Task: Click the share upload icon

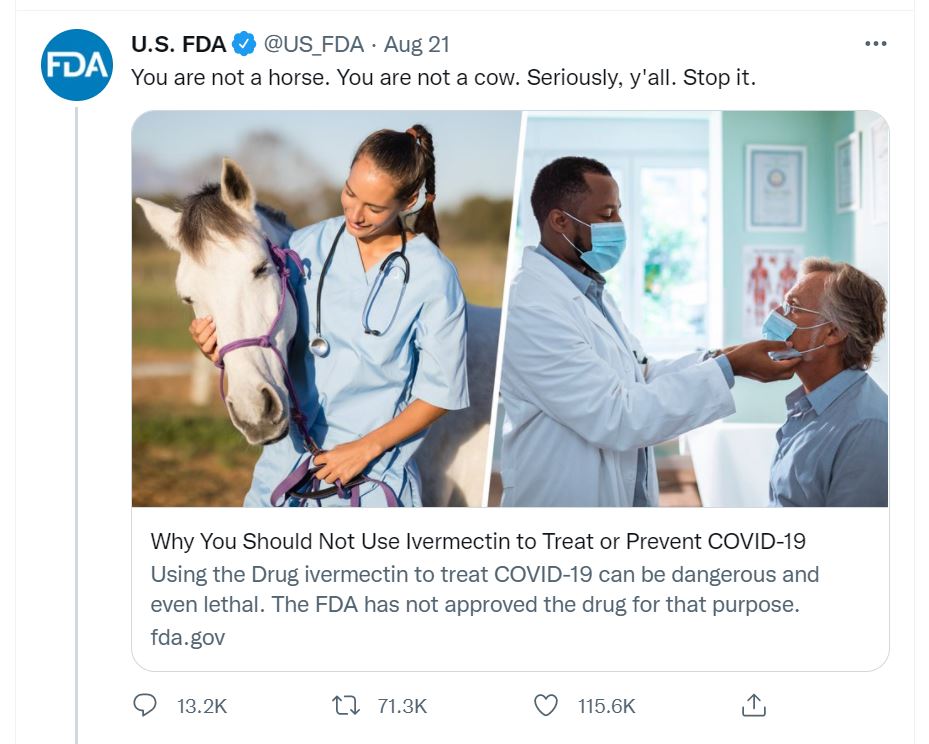Action: pos(754,705)
